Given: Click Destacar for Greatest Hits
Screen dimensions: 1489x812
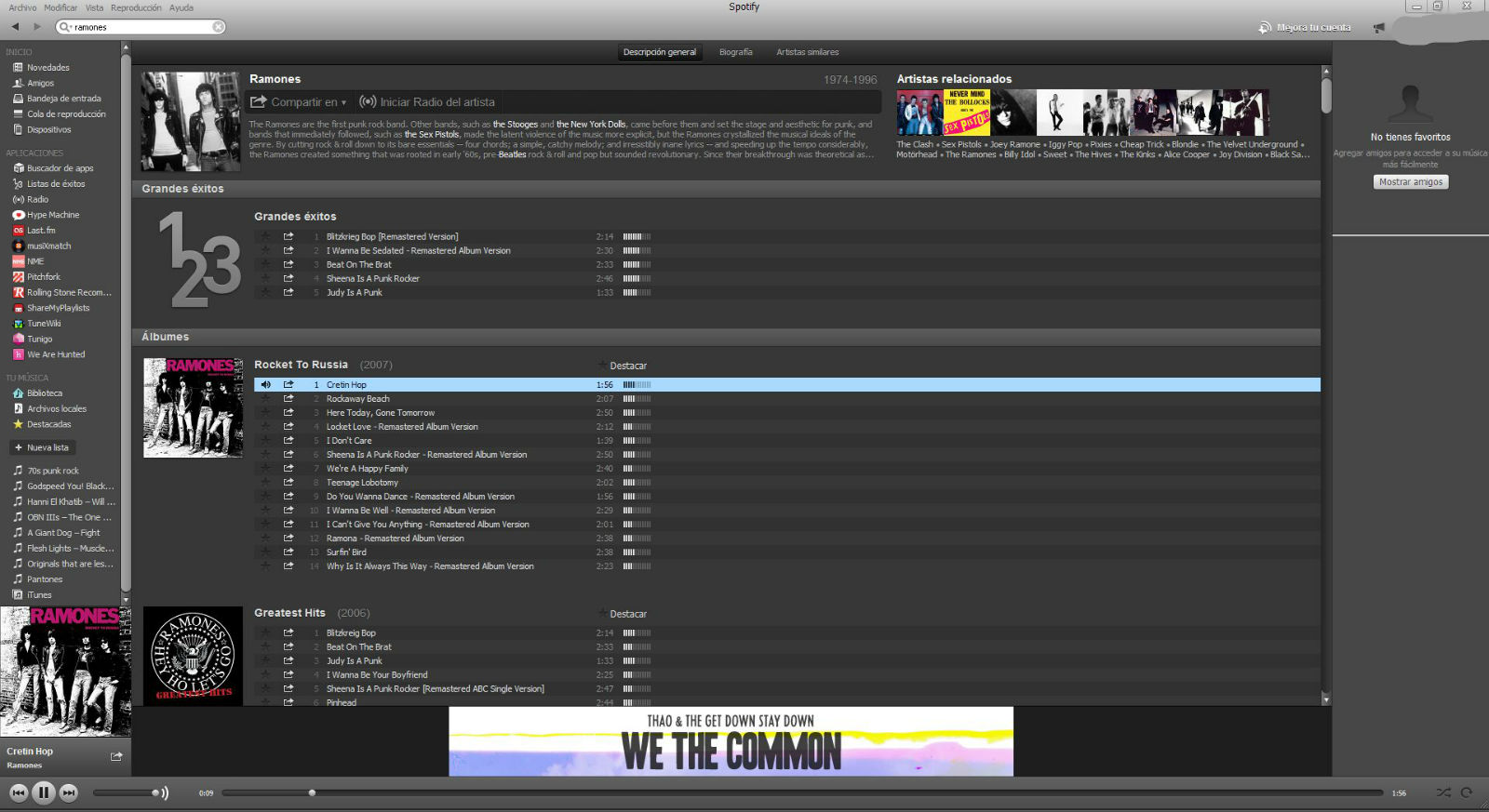Looking at the screenshot, I should [623, 614].
